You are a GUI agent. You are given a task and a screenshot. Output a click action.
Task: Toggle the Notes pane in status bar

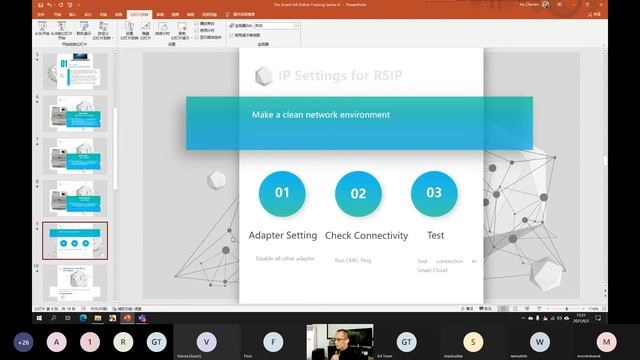point(467,309)
